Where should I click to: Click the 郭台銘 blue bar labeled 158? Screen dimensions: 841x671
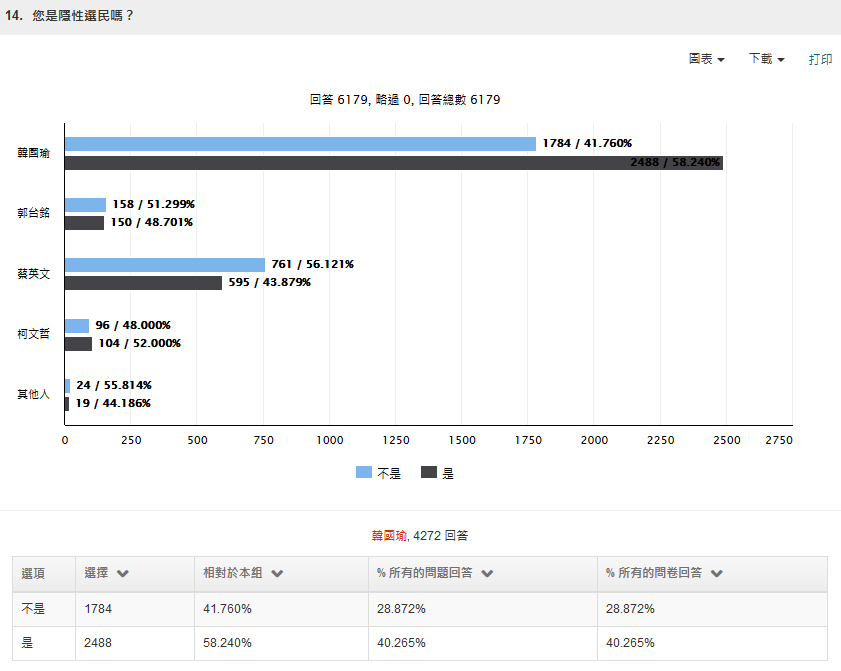click(85, 205)
